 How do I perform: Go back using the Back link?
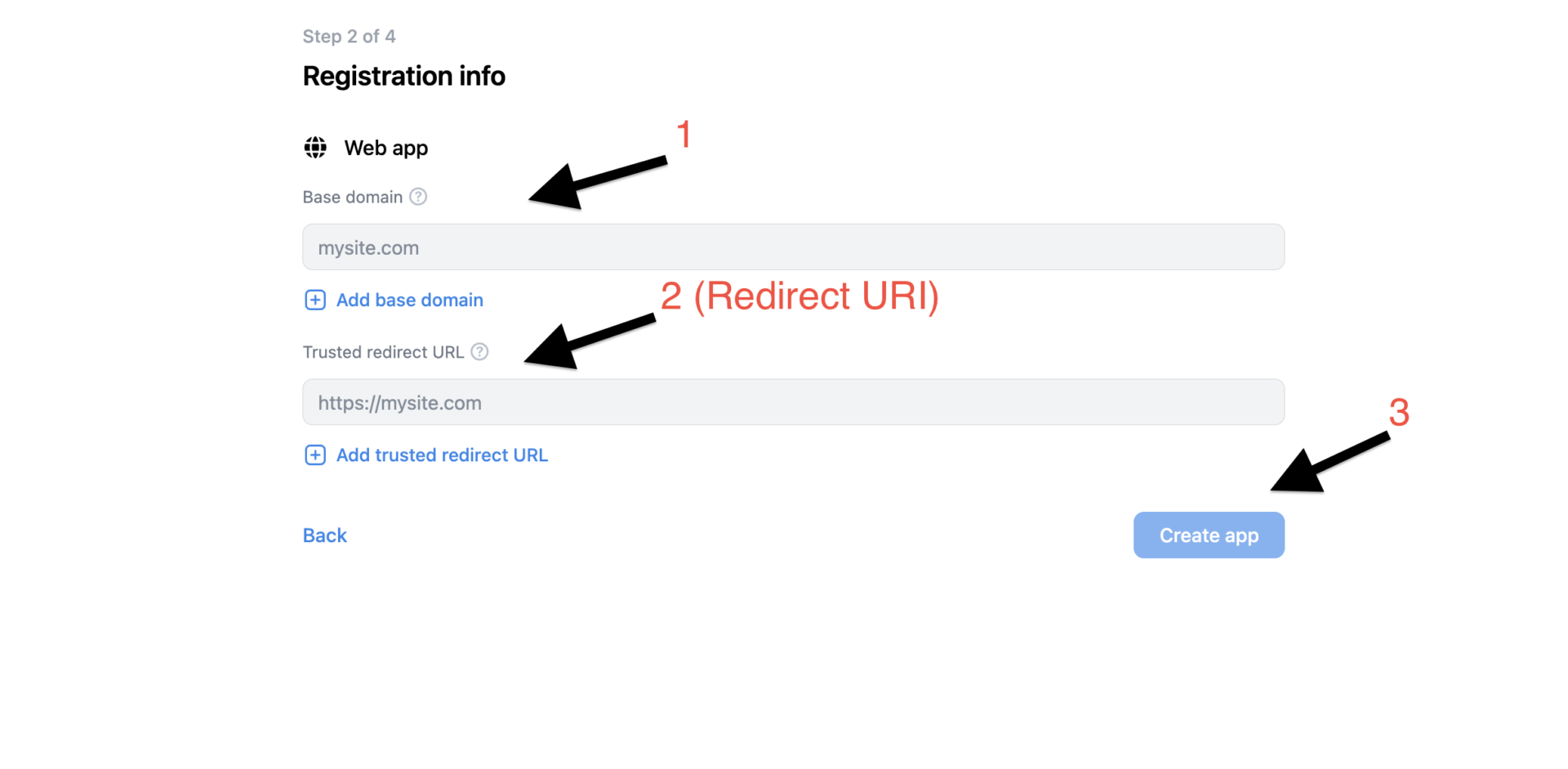pos(325,536)
